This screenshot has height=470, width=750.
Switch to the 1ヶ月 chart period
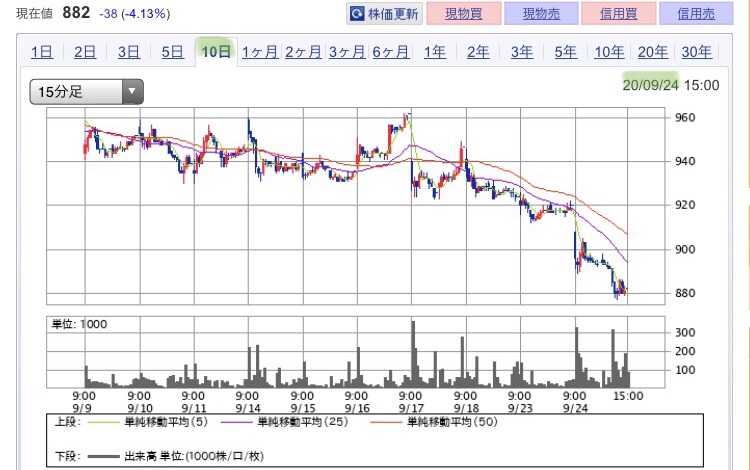pyautogui.click(x=260, y=52)
